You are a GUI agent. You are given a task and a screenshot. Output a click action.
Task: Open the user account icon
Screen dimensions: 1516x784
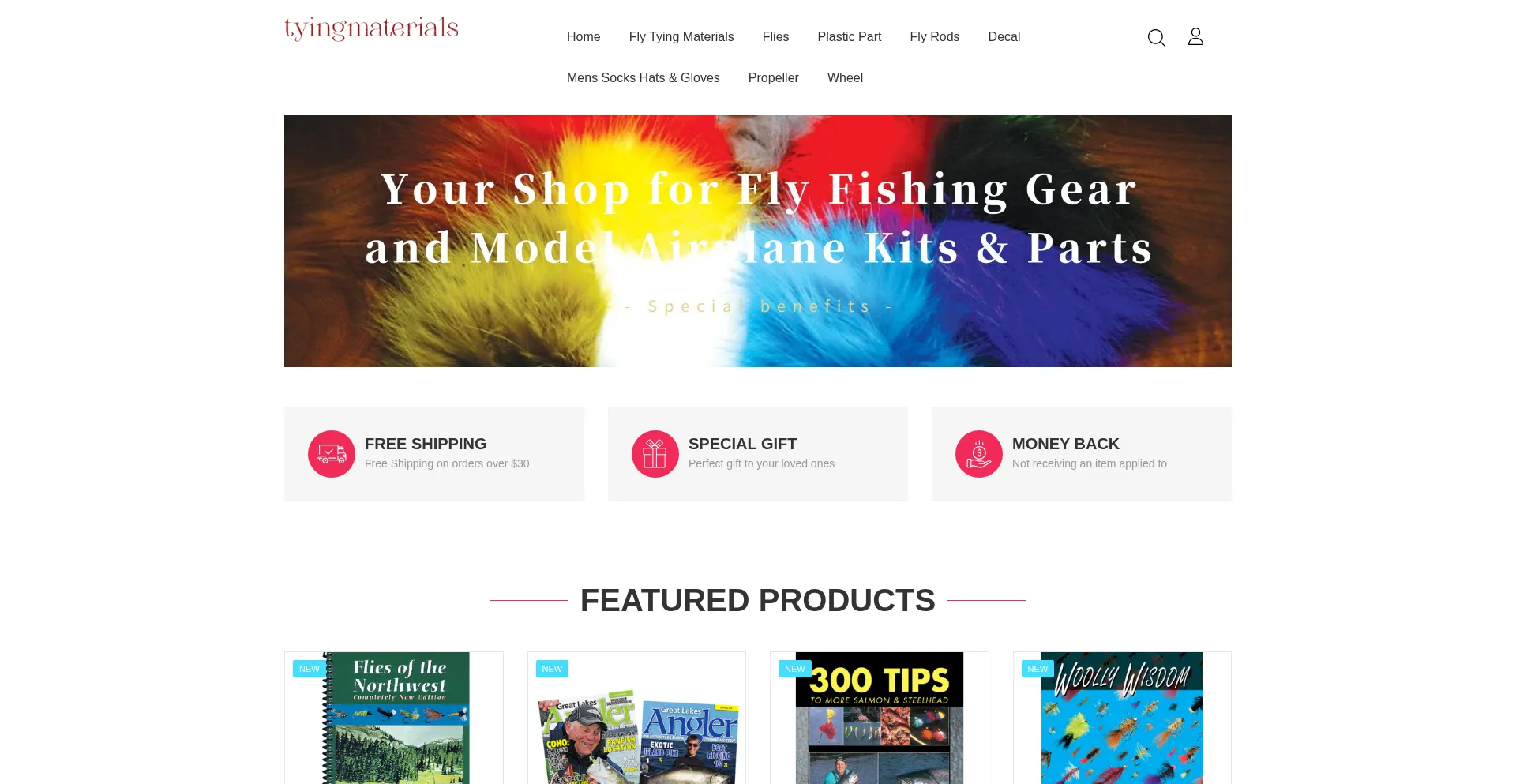(x=1195, y=36)
